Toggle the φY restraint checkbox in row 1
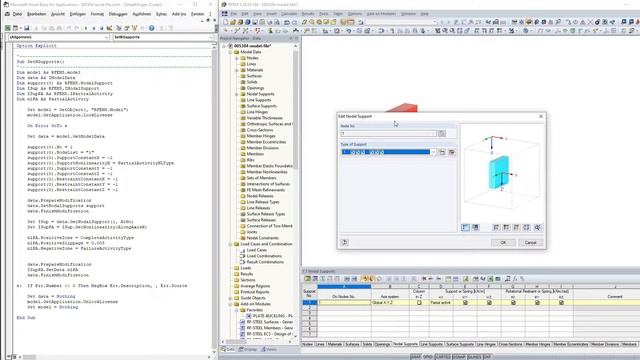Image resolution: width=640 pixels, height=360 pixels. (x=537, y=302)
